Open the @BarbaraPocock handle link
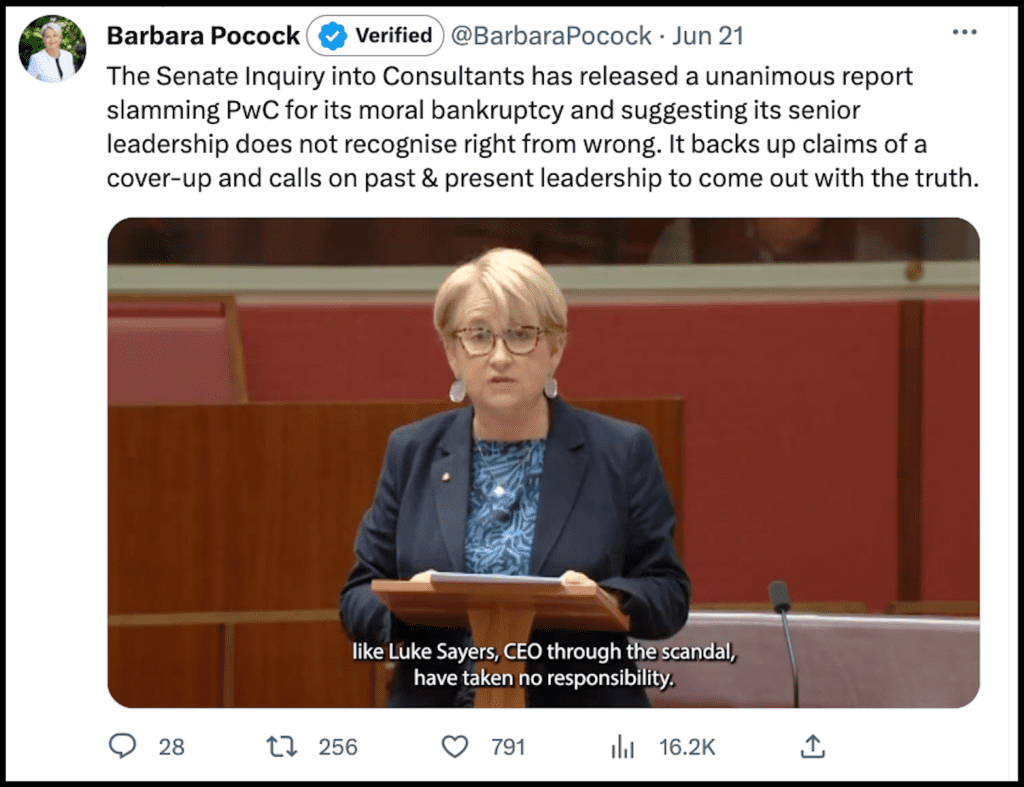This screenshot has height=787, width=1024. click(551, 36)
